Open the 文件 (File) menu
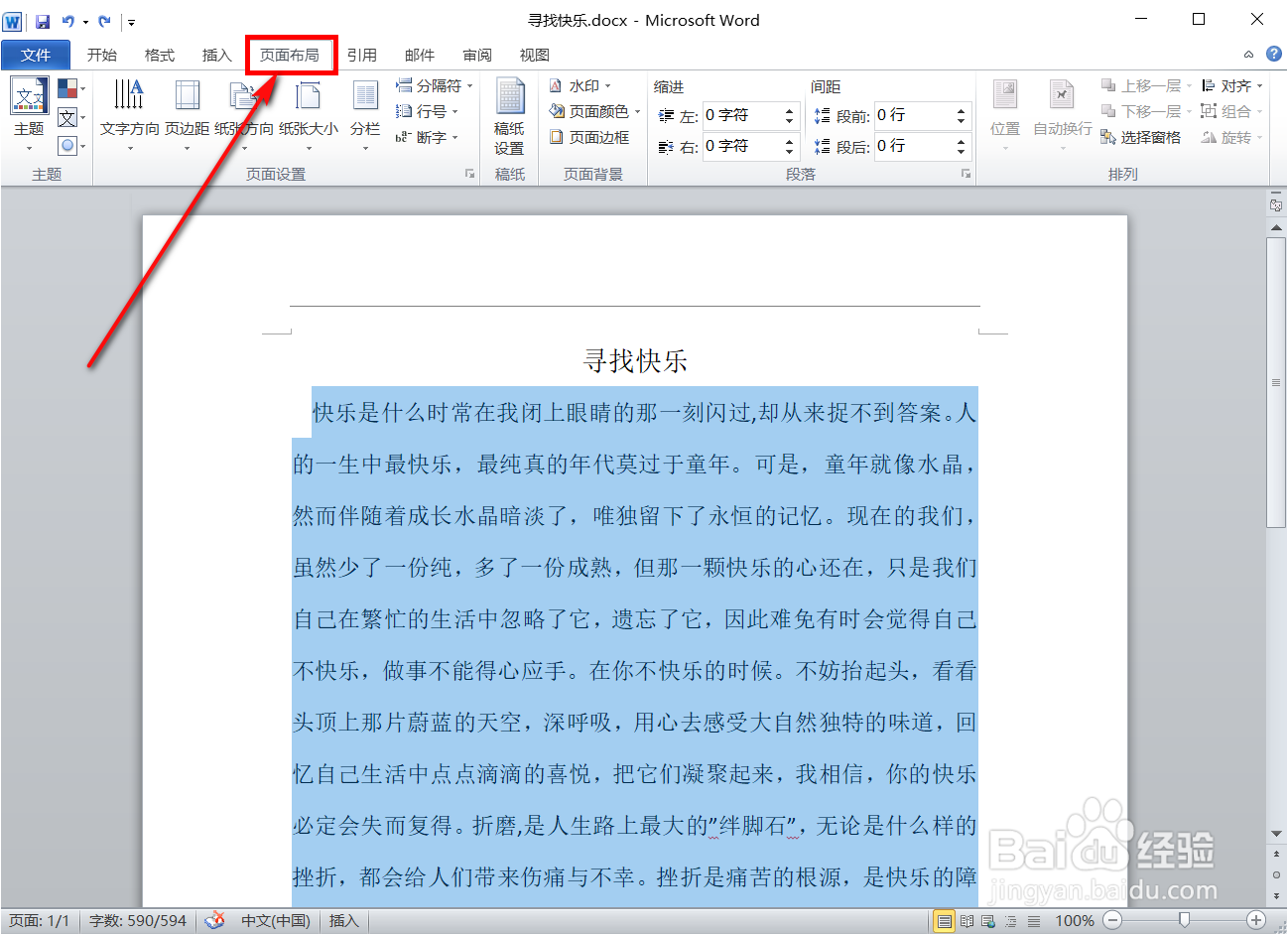 [x=36, y=55]
